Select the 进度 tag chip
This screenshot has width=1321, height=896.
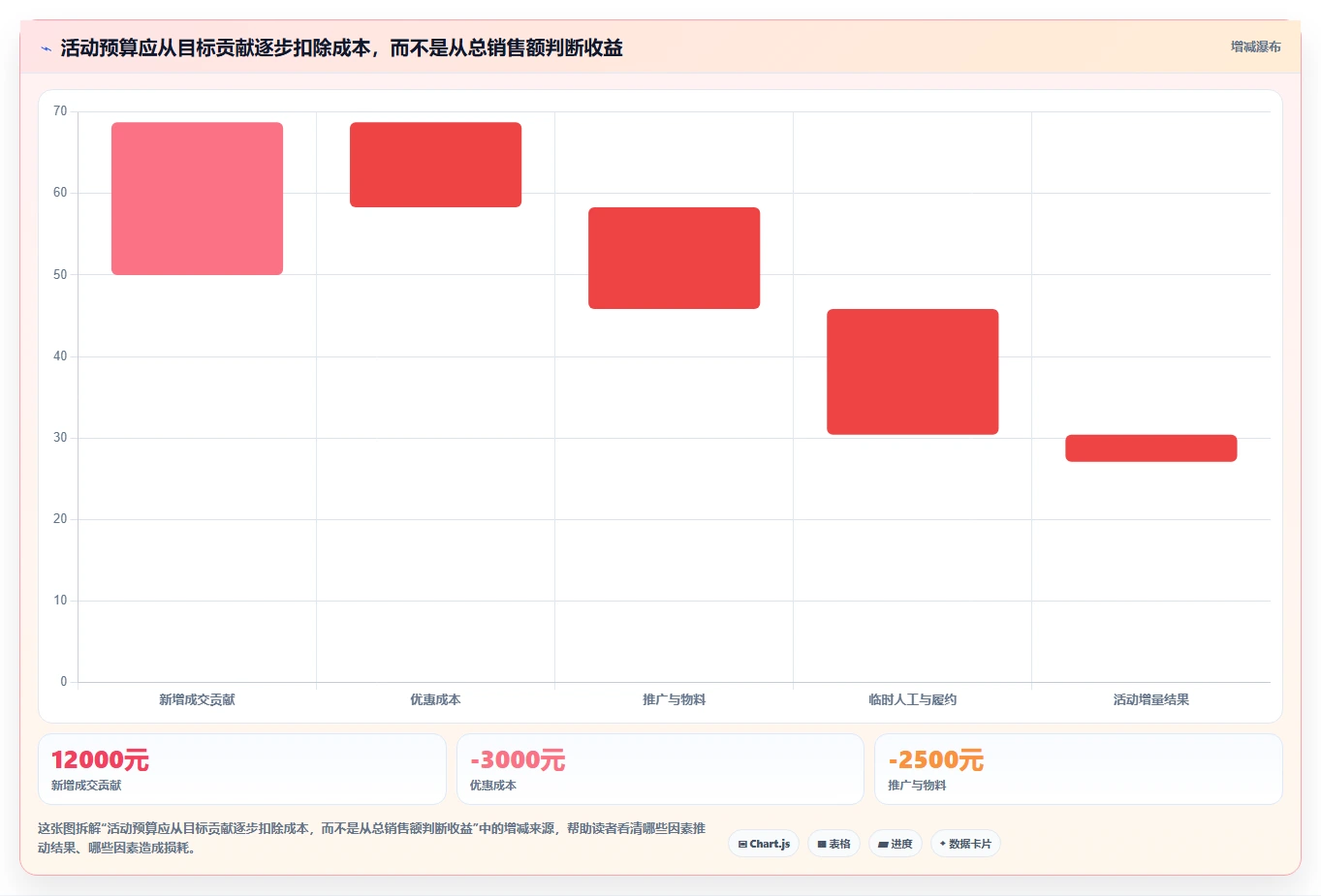tap(896, 844)
